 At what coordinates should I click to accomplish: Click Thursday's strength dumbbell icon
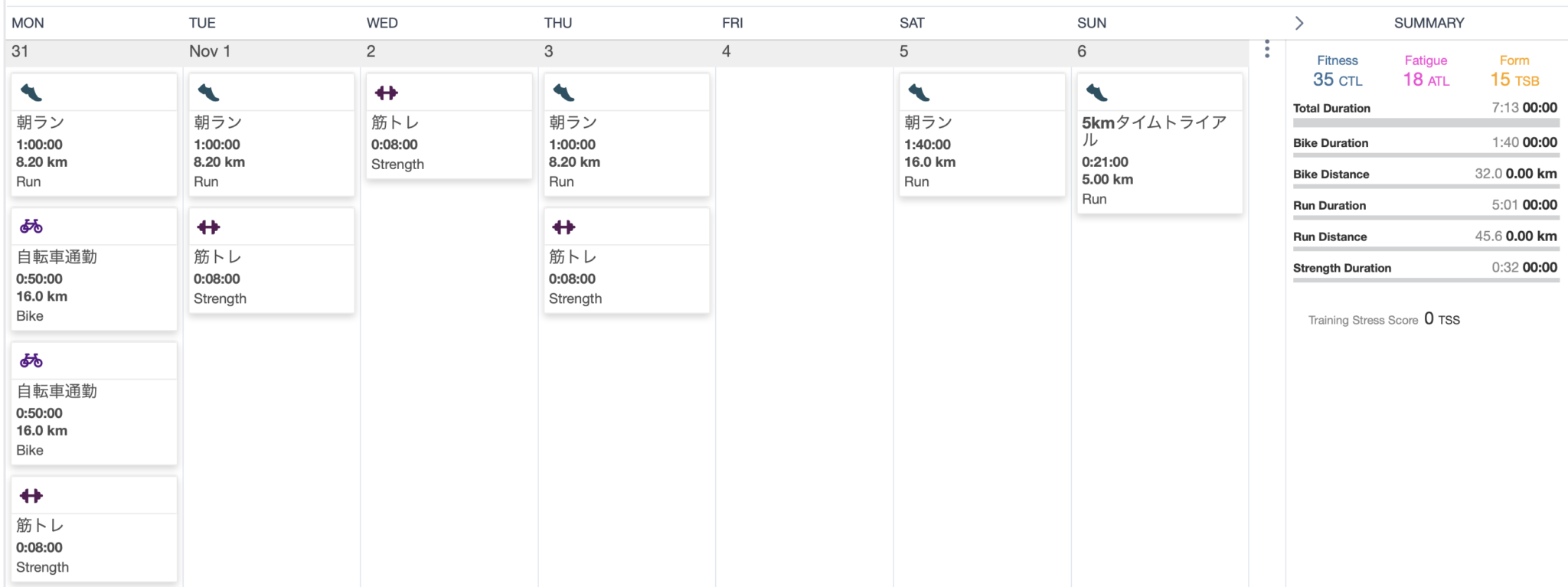563,227
